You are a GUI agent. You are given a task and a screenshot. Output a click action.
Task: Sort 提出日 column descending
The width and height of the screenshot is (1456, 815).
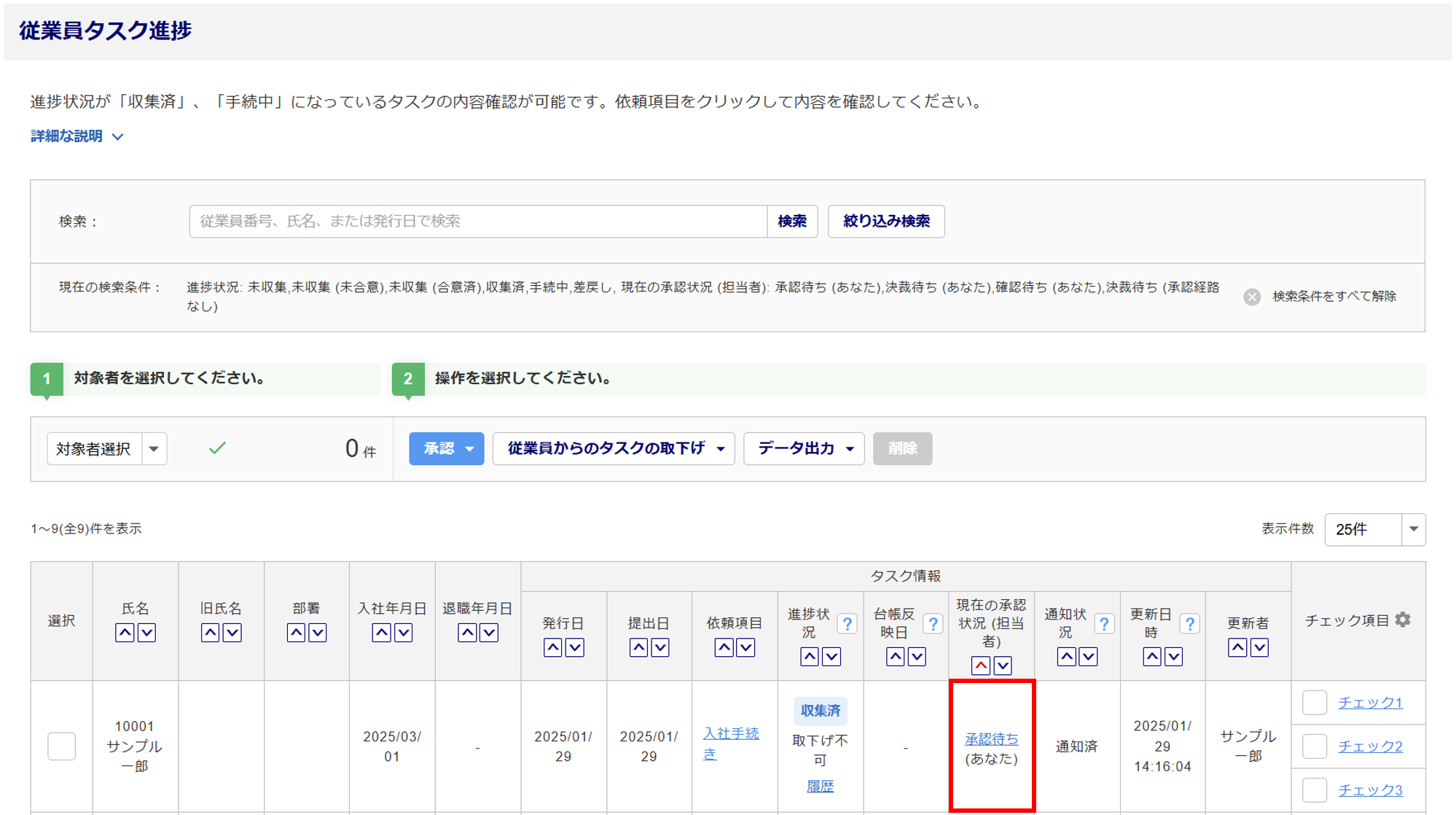point(660,647)
